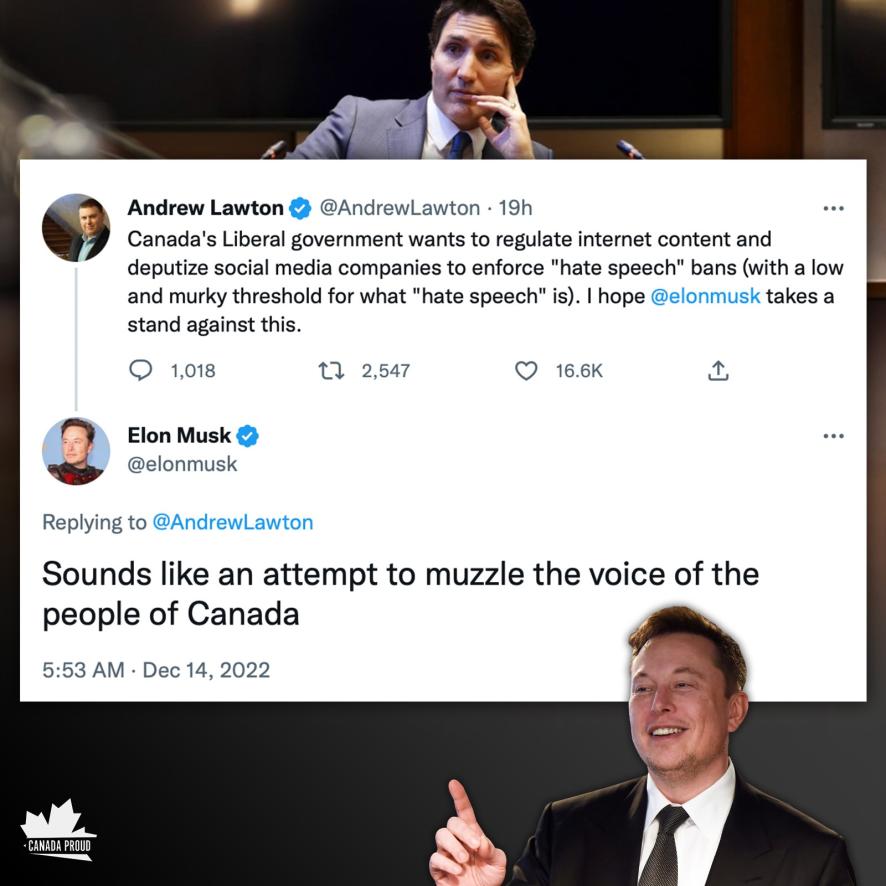This screenshot has width=886, height=886.
Task: Click the @elonmusk handle under Elon Musk's name
Action: pos(182,464)
